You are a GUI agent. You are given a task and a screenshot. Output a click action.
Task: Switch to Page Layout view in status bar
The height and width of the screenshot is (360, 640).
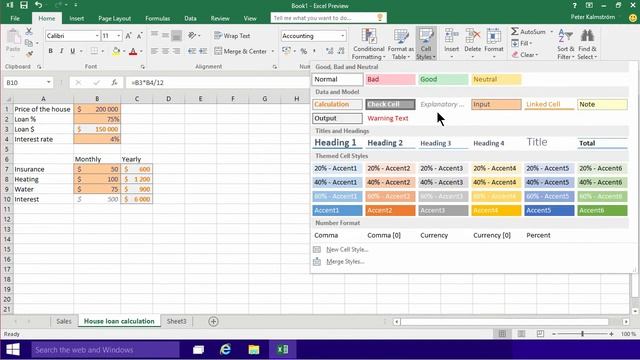(x=521, y=334)
